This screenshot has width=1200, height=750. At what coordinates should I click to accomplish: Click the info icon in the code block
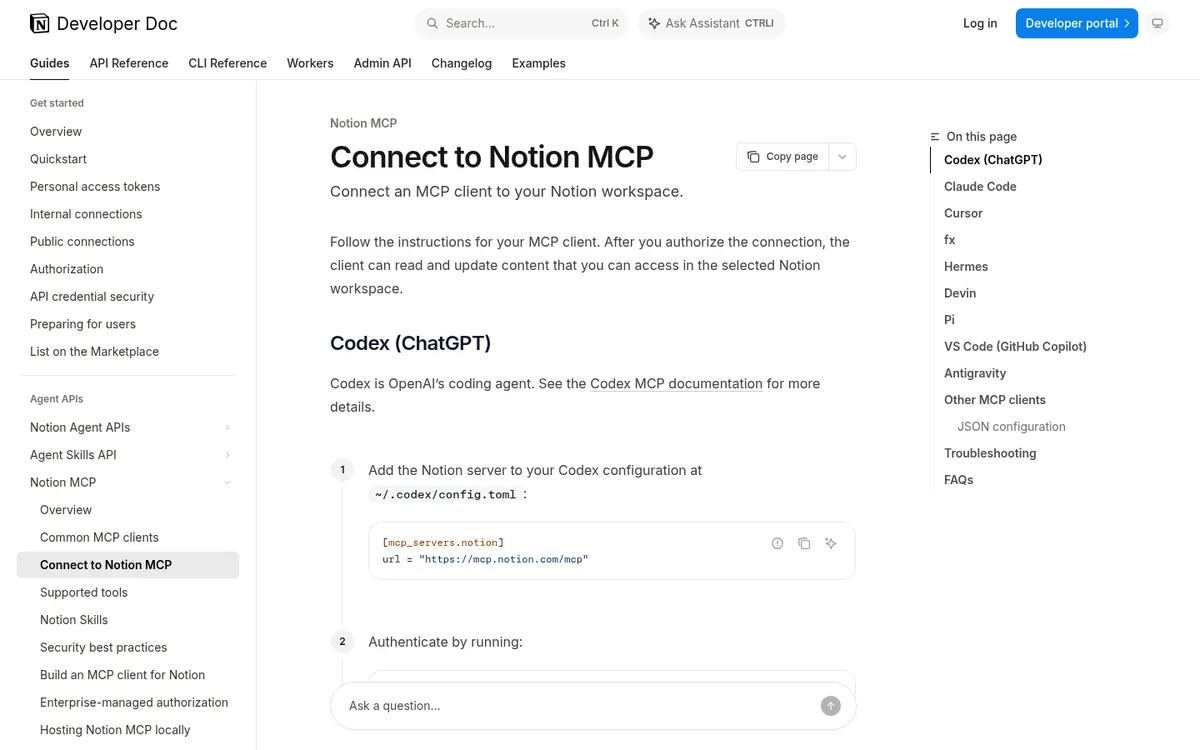pos(777,544)
